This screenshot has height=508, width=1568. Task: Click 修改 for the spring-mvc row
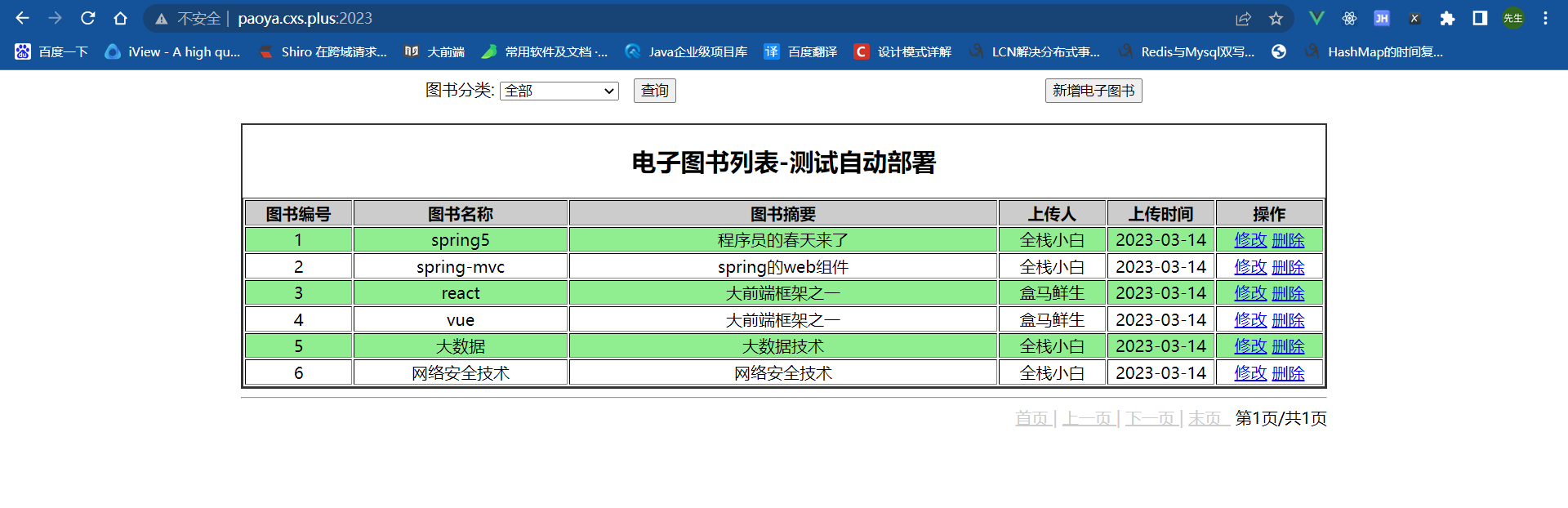pos(1250,267)
